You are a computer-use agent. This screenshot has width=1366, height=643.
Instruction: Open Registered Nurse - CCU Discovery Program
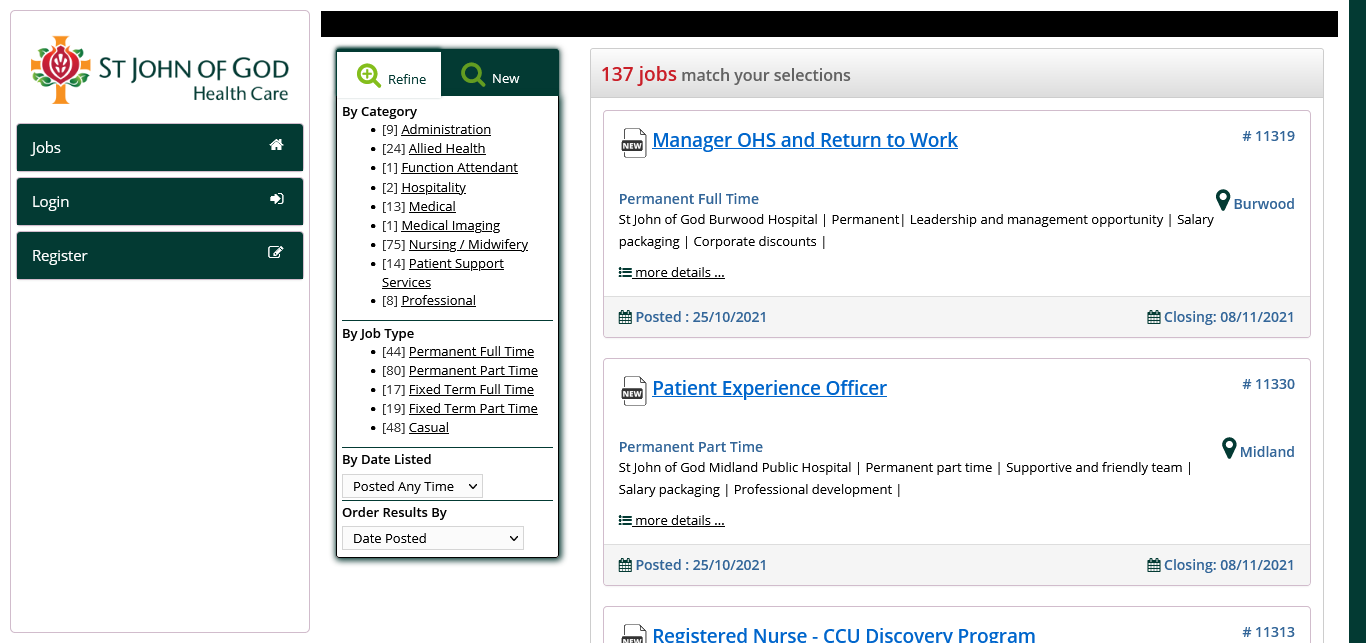click(843, 634)
